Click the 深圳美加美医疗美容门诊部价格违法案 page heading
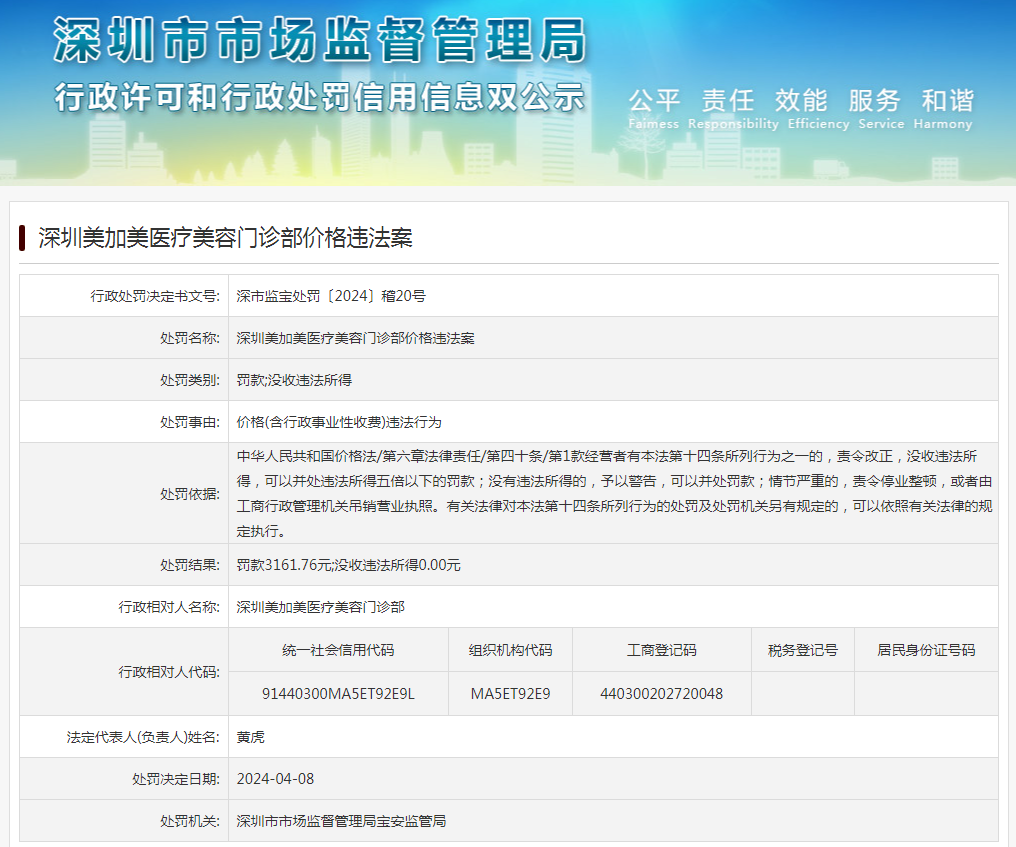Viewport: 1016px width, 847px height. click(x=225, y=238)
